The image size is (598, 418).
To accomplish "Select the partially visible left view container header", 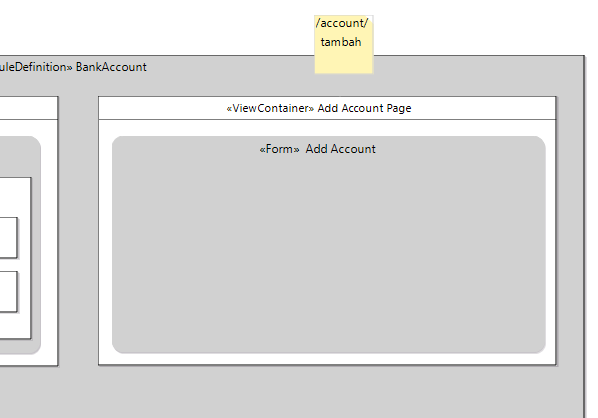I will click(29, 108).
